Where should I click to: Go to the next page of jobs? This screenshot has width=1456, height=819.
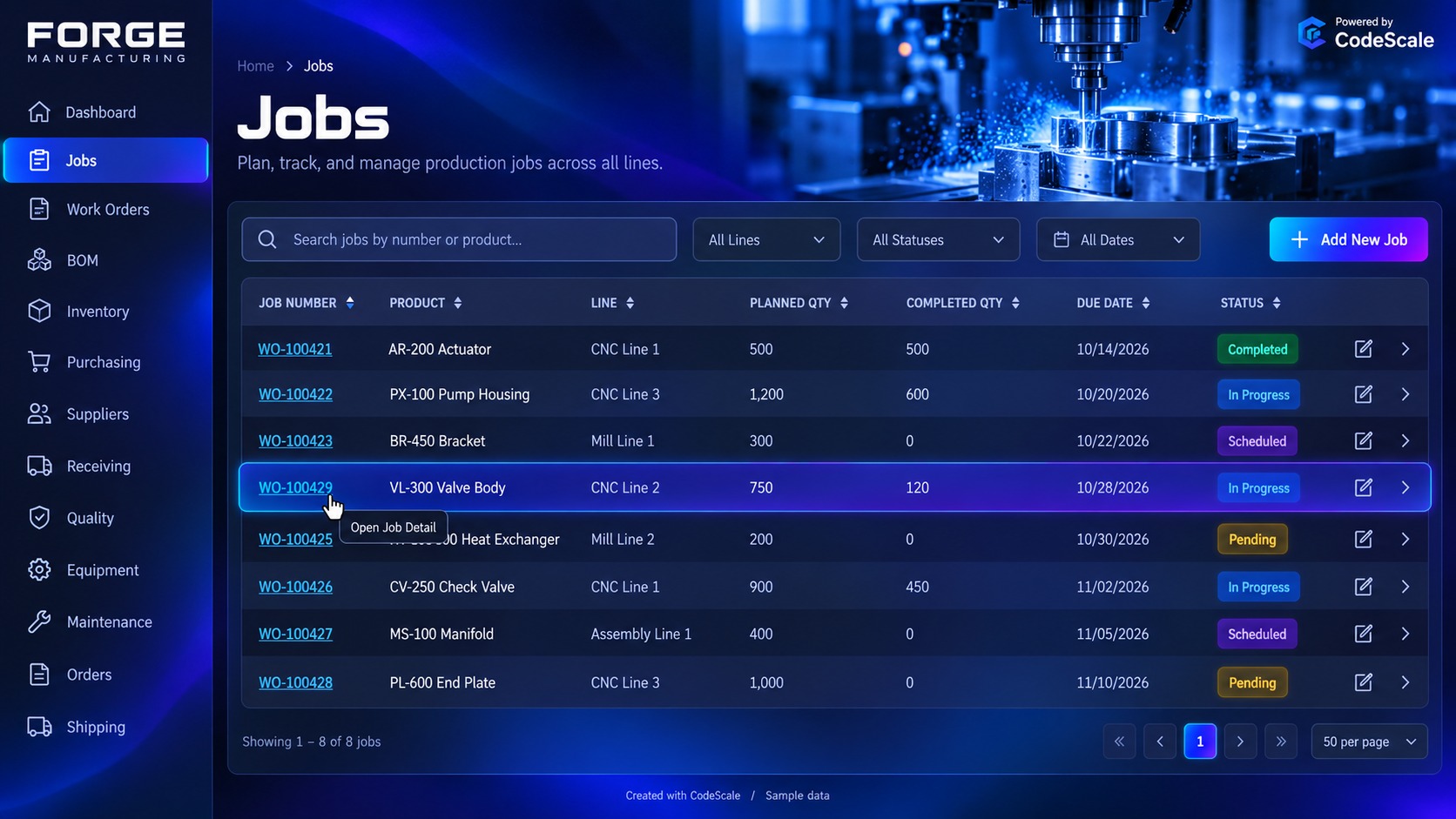(1240, 742)
